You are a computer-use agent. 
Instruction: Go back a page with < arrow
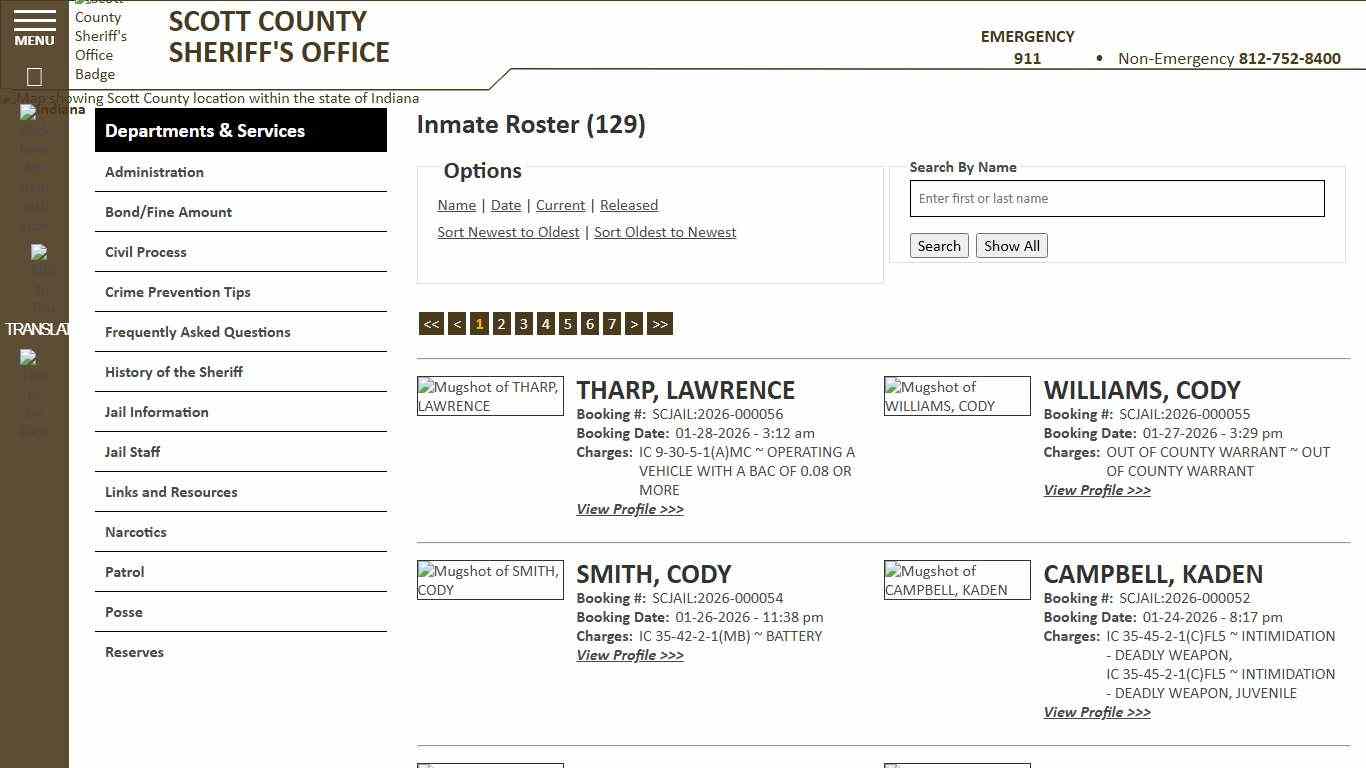457,323
